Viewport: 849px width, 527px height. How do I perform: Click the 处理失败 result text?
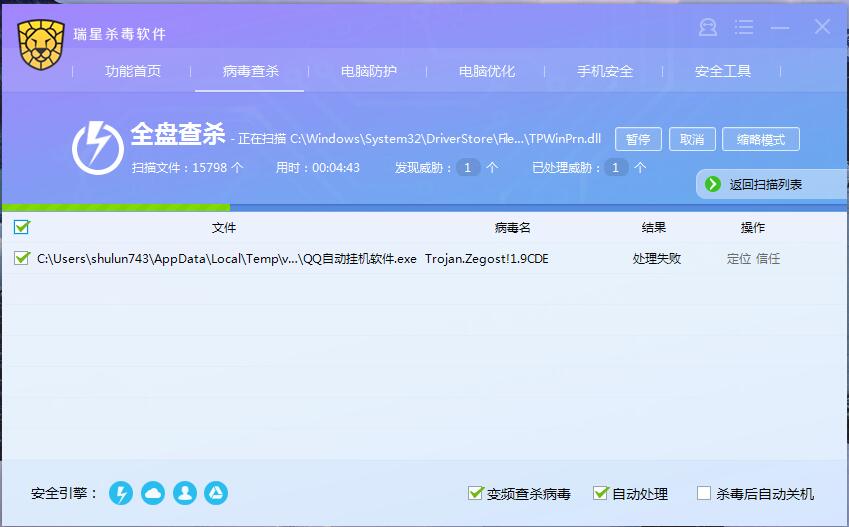click(x=656, y=259)
